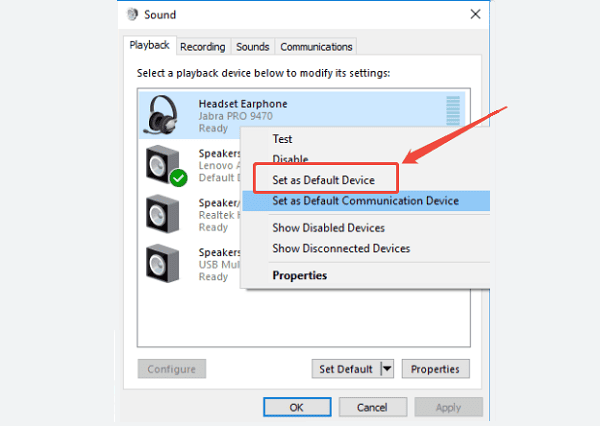Select the Lenovo default speakers icon
This screenshot has width=600, height=426.
166,165
